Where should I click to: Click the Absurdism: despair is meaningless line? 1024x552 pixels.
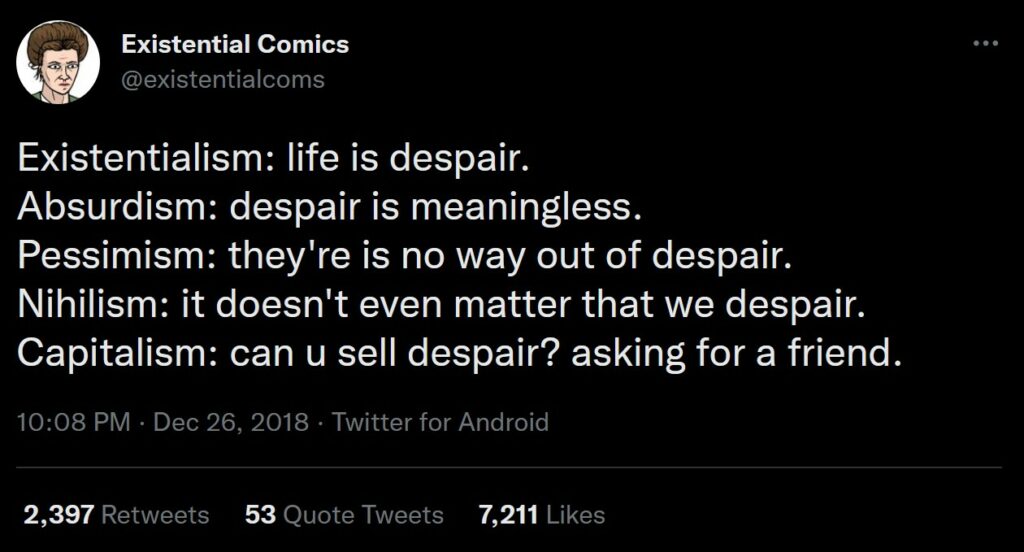coord(330,208)
